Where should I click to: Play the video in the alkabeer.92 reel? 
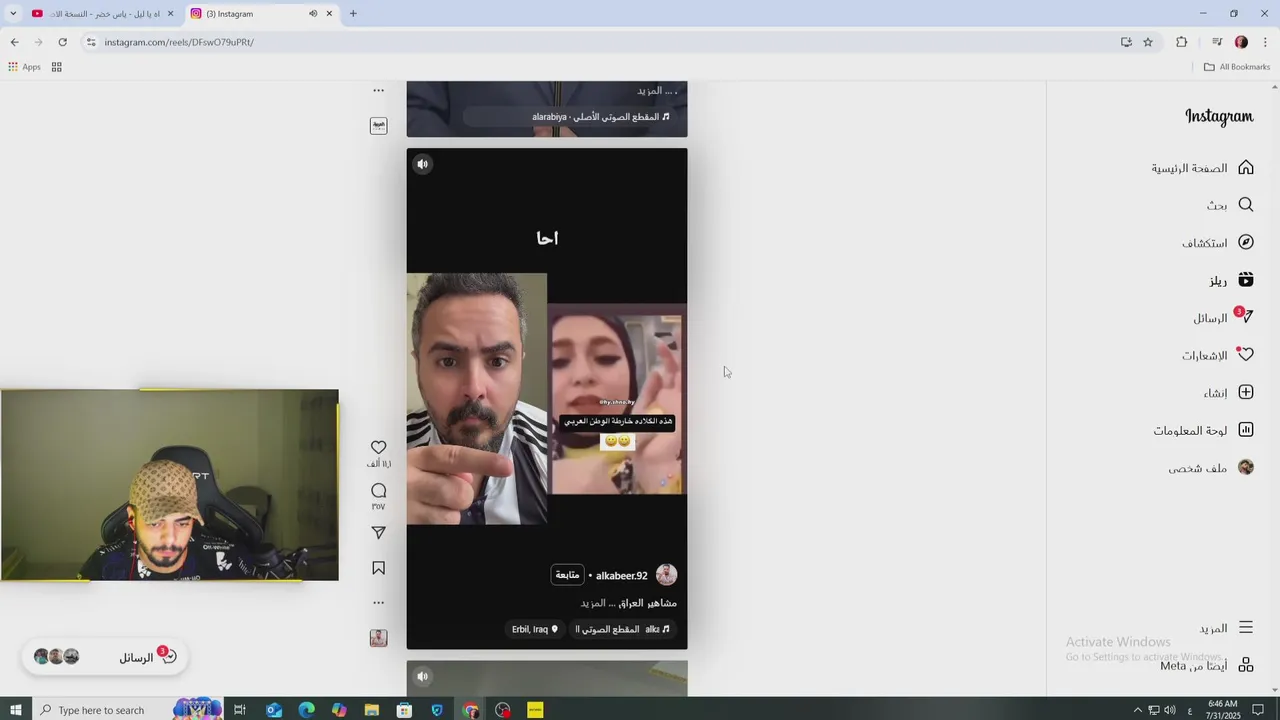pos(547,398)
